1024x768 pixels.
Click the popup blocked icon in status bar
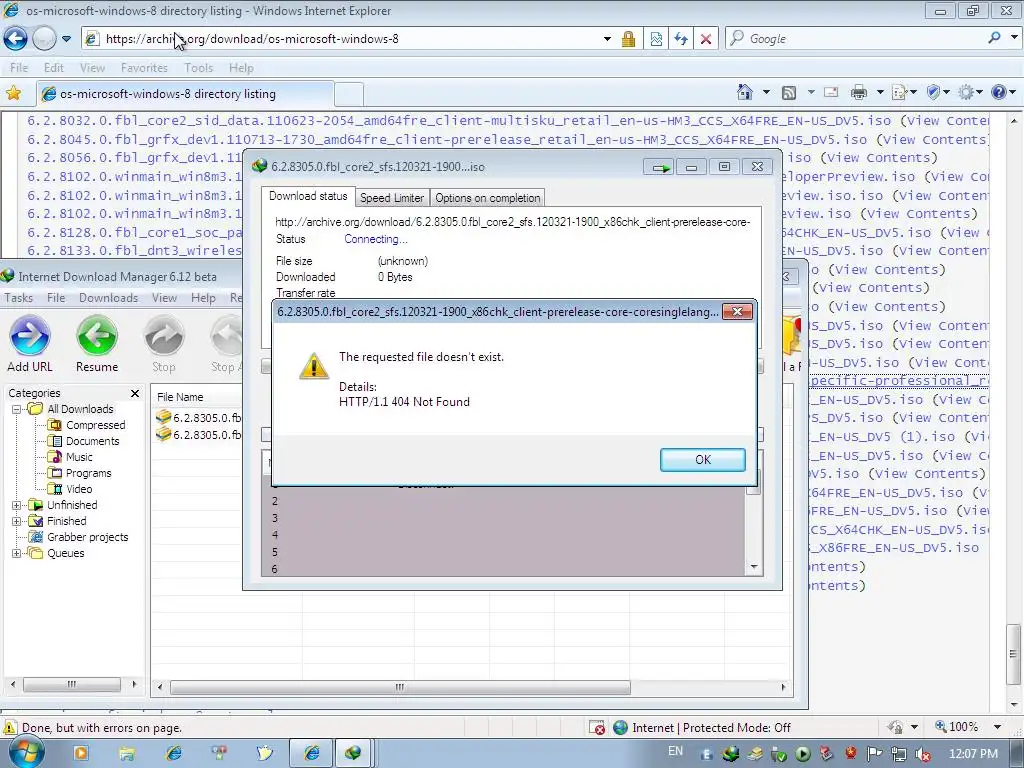point(597,728)
